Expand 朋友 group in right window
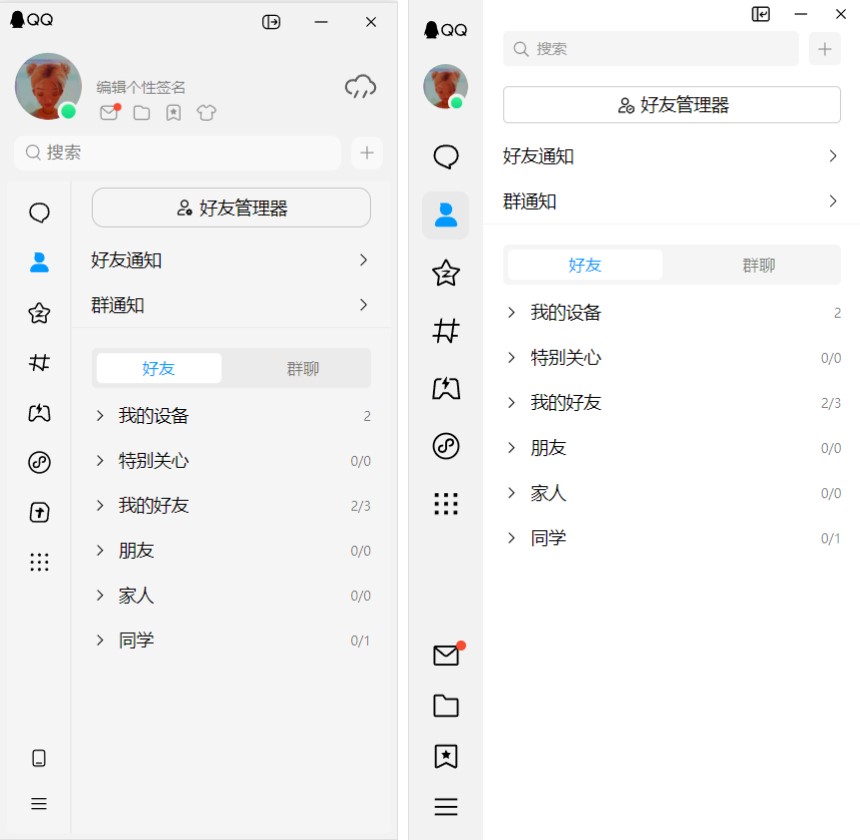This screenshot has width=860, height=840. pyautogui.click(x=672, y=447)
